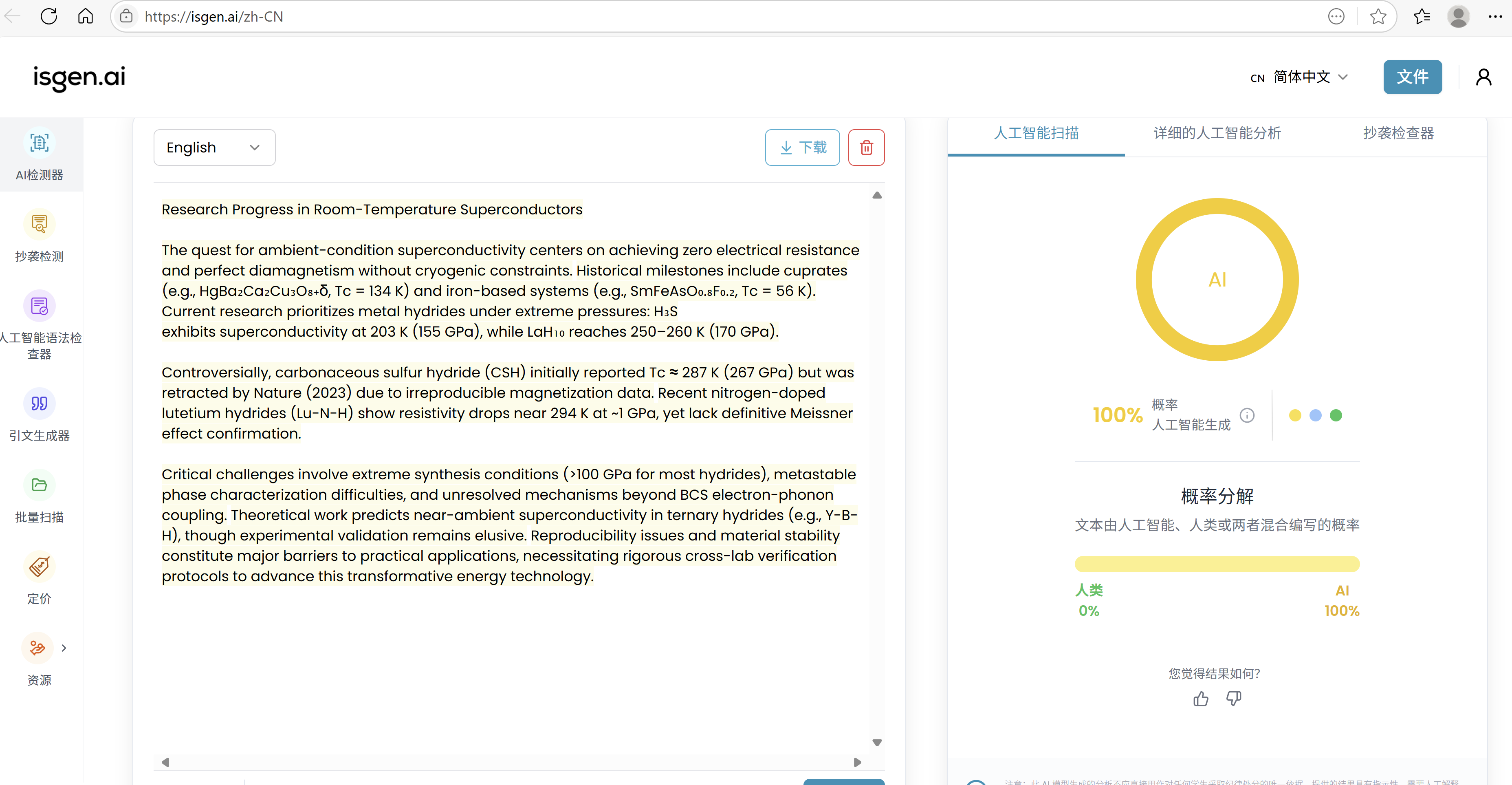The height and width of the screenshot is (785, 1512).
Task: Expand the English language dropdown
Action: [x=214, y=148]
